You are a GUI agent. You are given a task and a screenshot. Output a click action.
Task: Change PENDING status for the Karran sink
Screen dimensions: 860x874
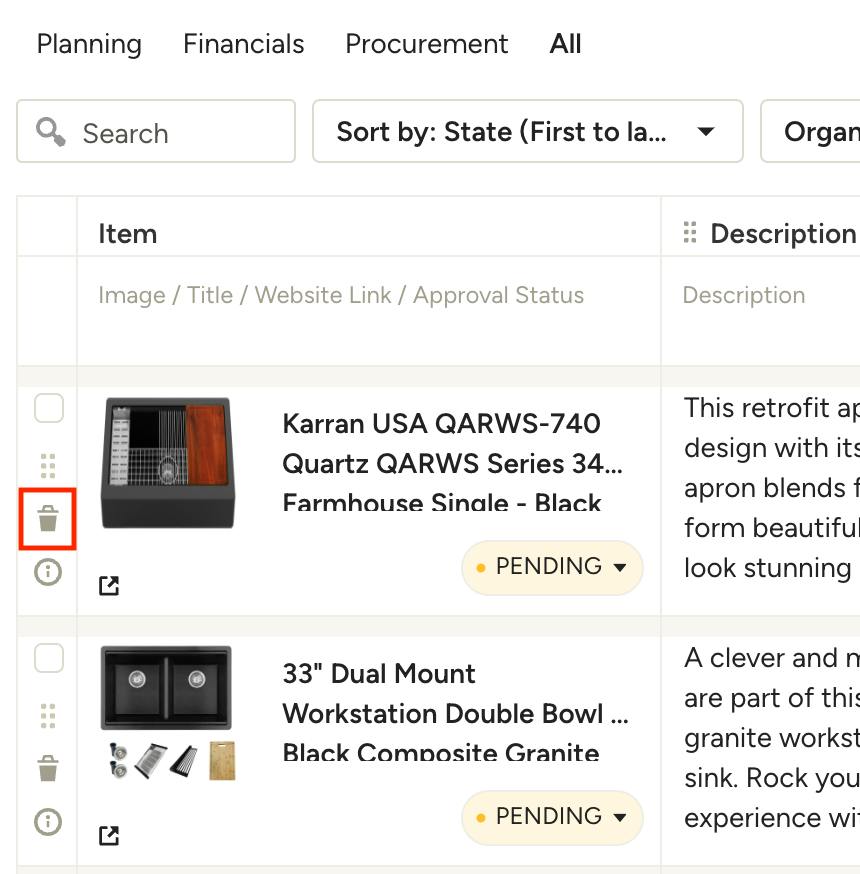(552, 567)
